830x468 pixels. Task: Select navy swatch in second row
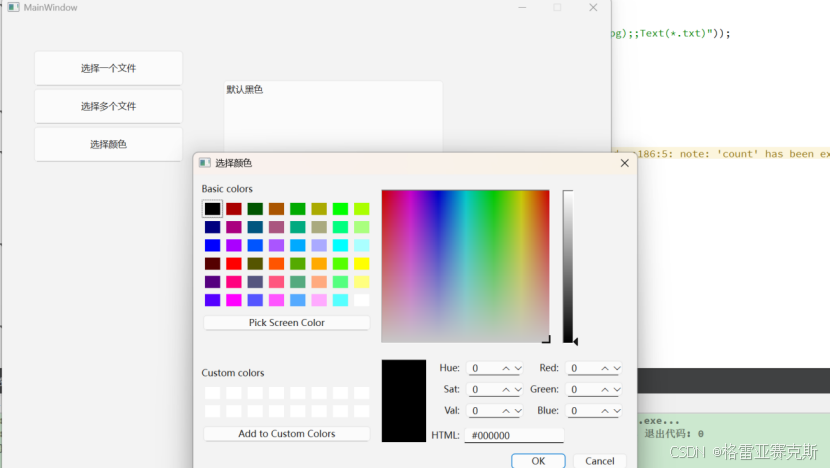coord(212,227)
